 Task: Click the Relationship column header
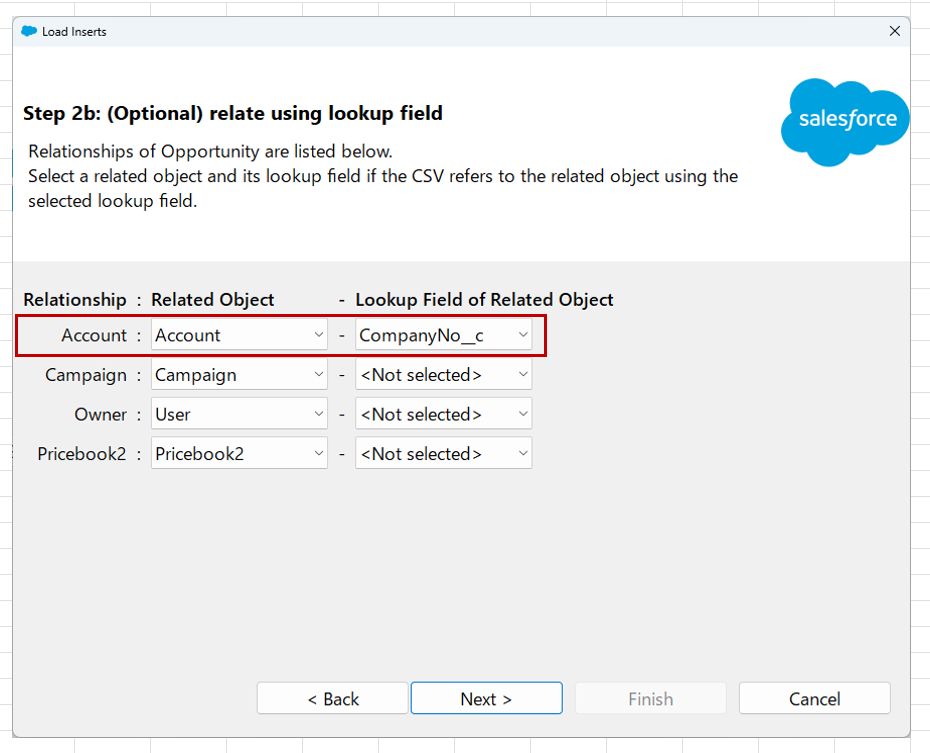click(75, 300)
